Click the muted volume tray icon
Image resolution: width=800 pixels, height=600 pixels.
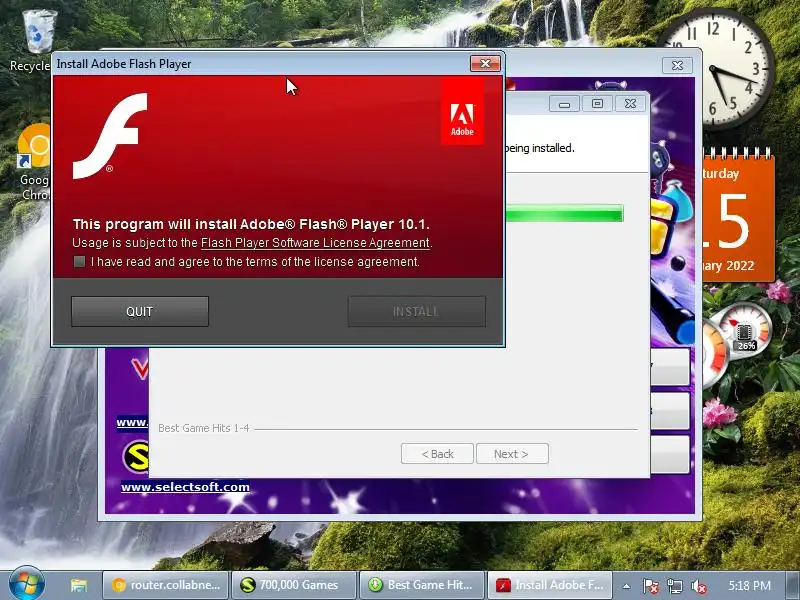click(698, 586)
